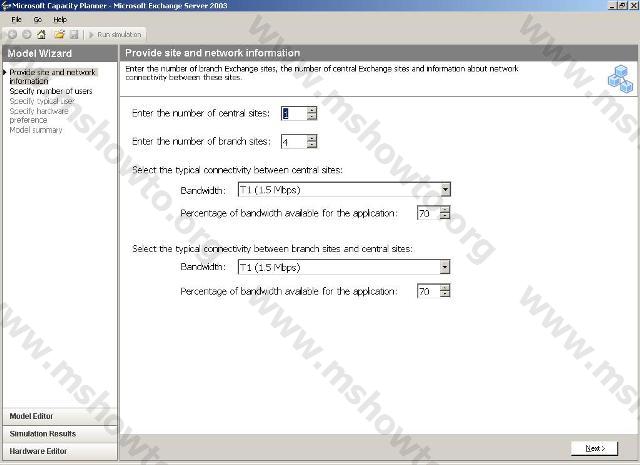Click the application icon in title bar
The image size is (640, 465).
coord(6,6)
